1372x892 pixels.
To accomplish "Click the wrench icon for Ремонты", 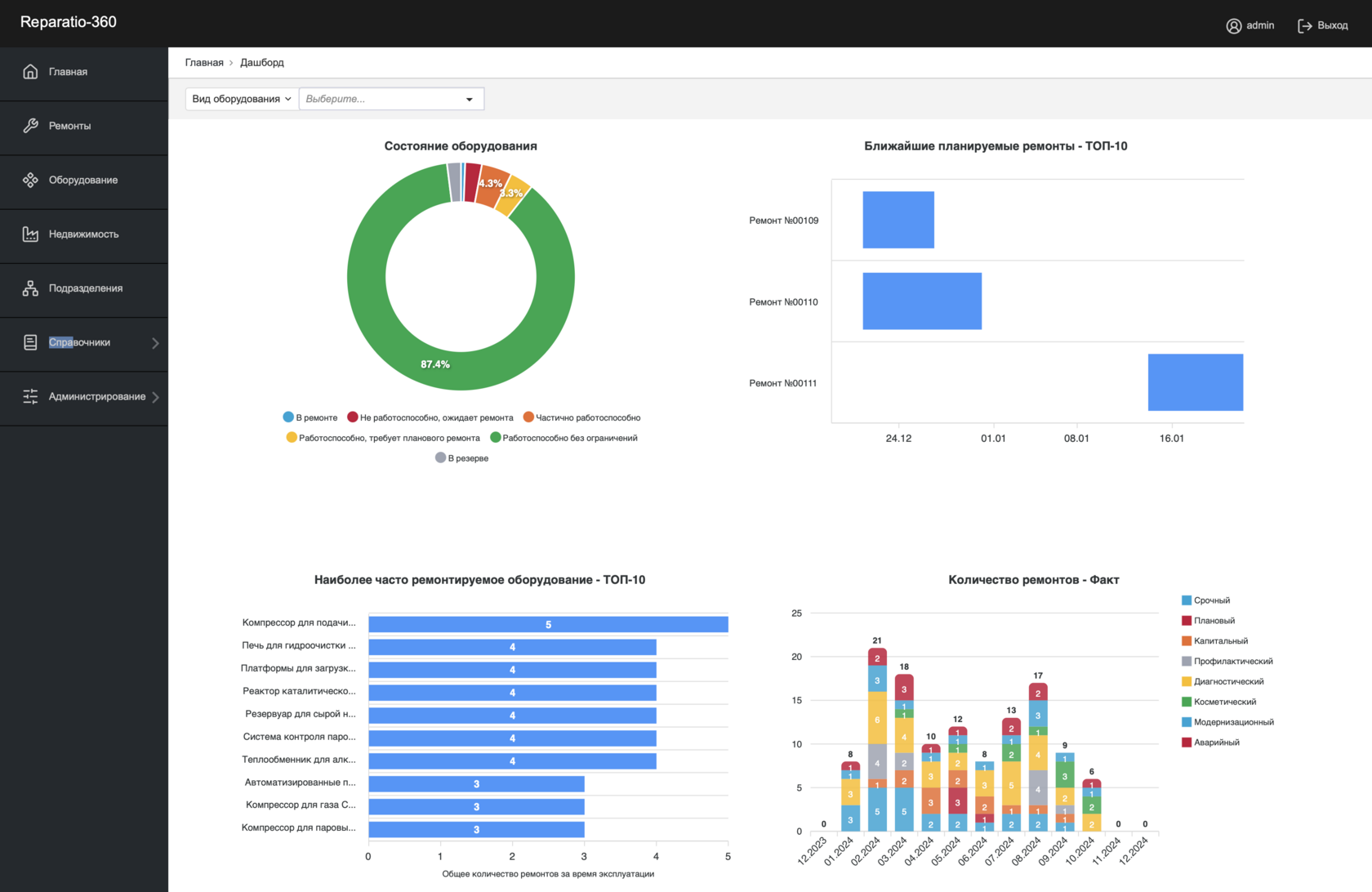I will coord(30,126).
